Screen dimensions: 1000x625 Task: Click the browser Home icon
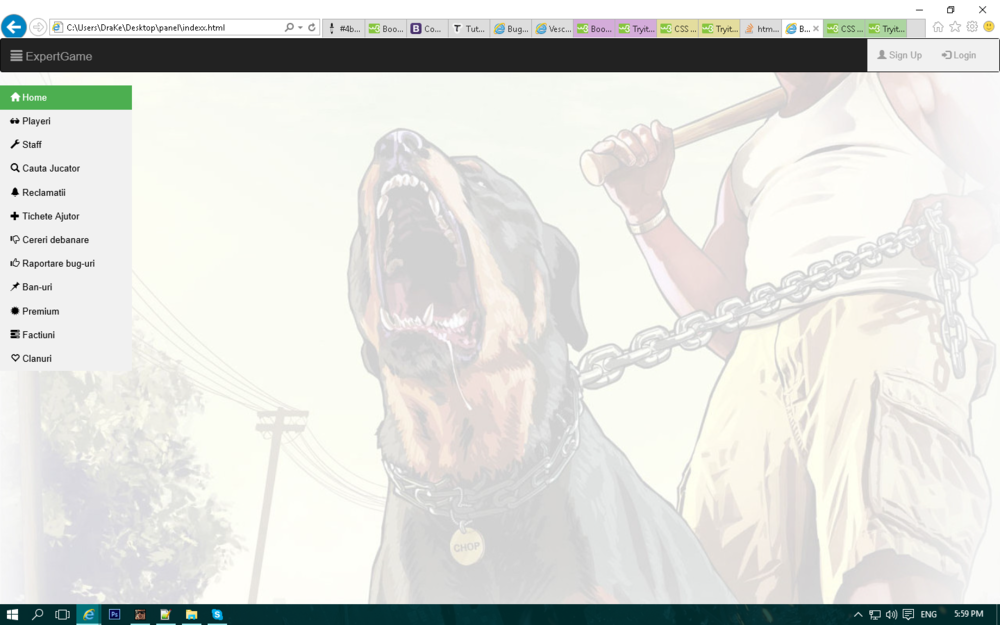point(938,27)
